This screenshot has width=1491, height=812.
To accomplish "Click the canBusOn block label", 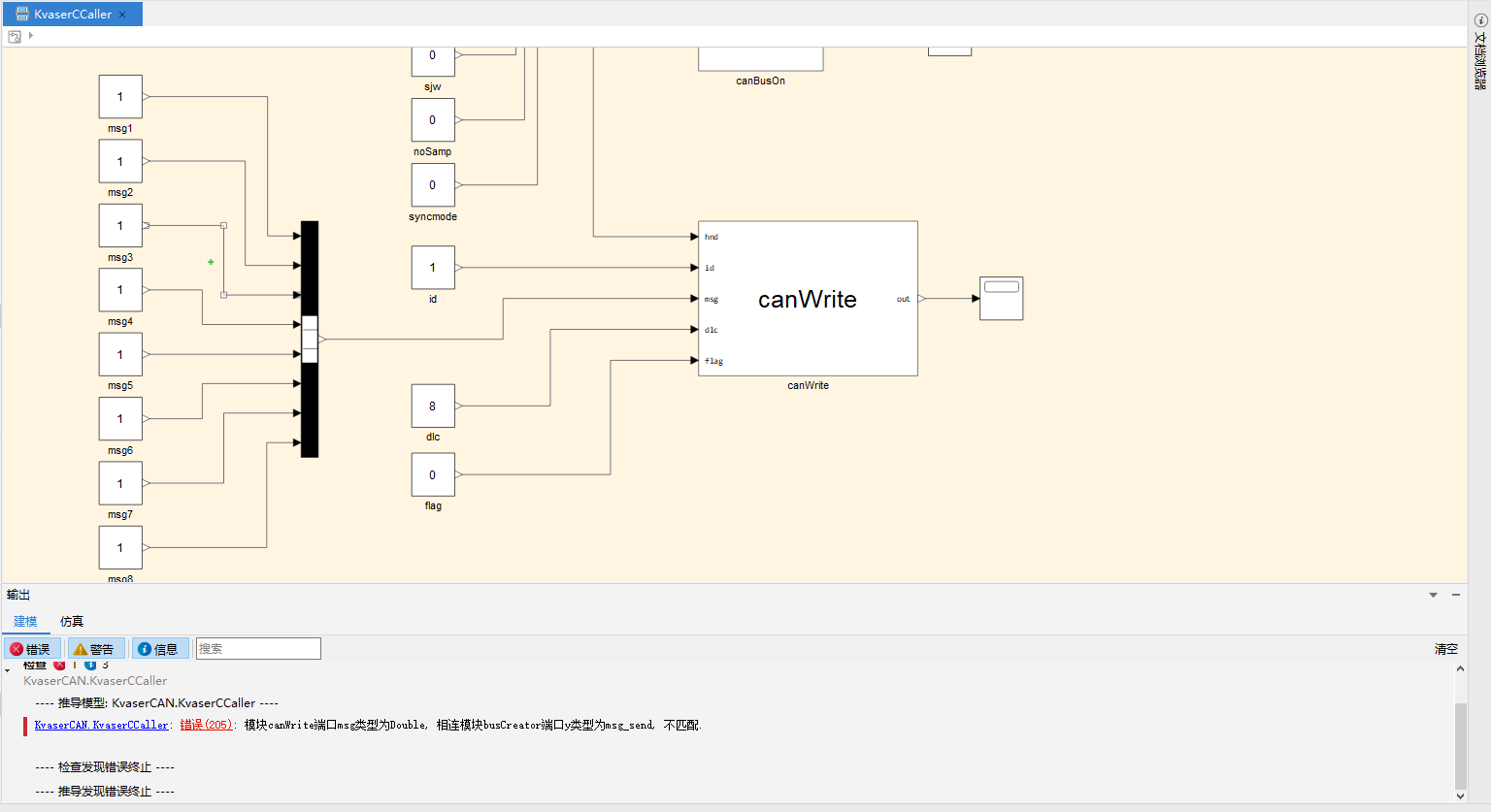I will [761, 81].
